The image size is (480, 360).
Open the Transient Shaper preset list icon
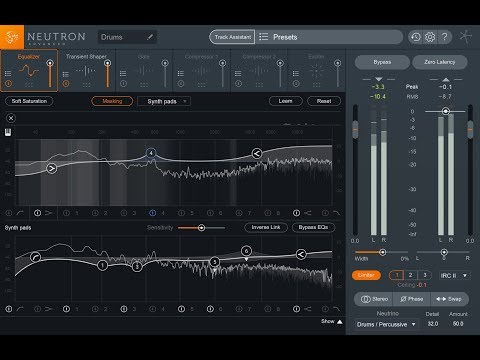[66, 74]
